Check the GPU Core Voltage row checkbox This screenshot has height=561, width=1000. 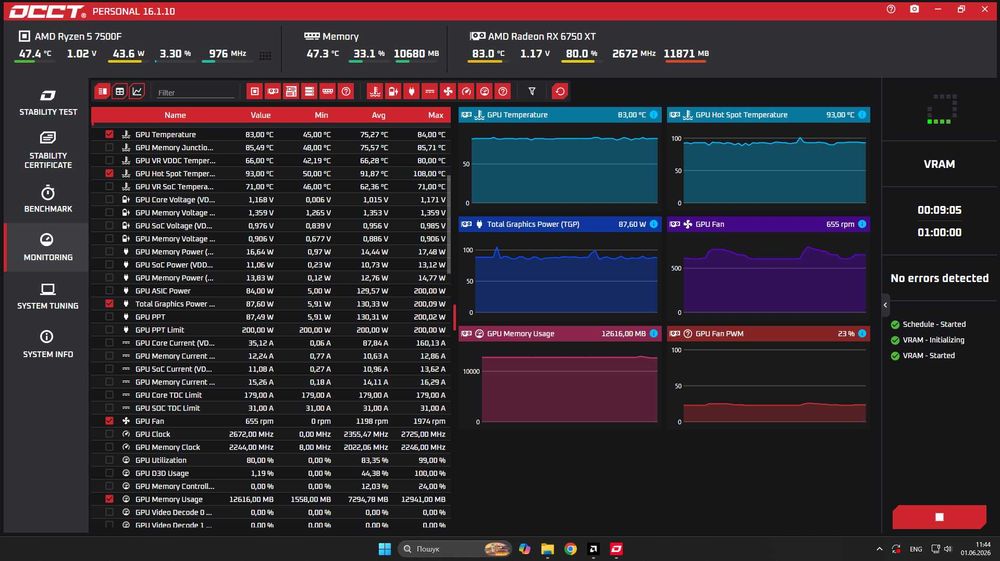point(109,200)
